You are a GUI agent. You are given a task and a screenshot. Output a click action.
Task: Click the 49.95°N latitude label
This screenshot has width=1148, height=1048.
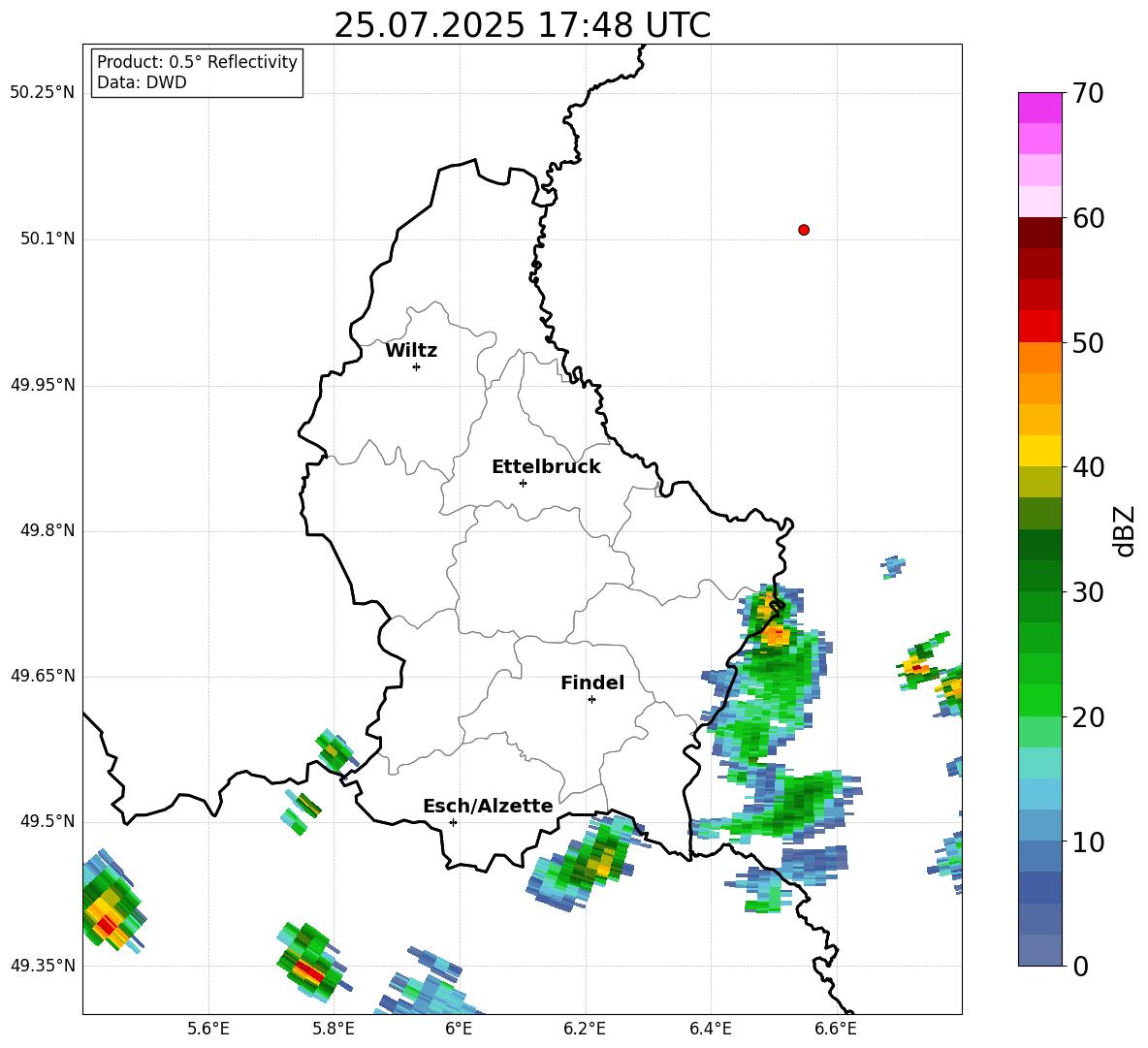(43, 385)
